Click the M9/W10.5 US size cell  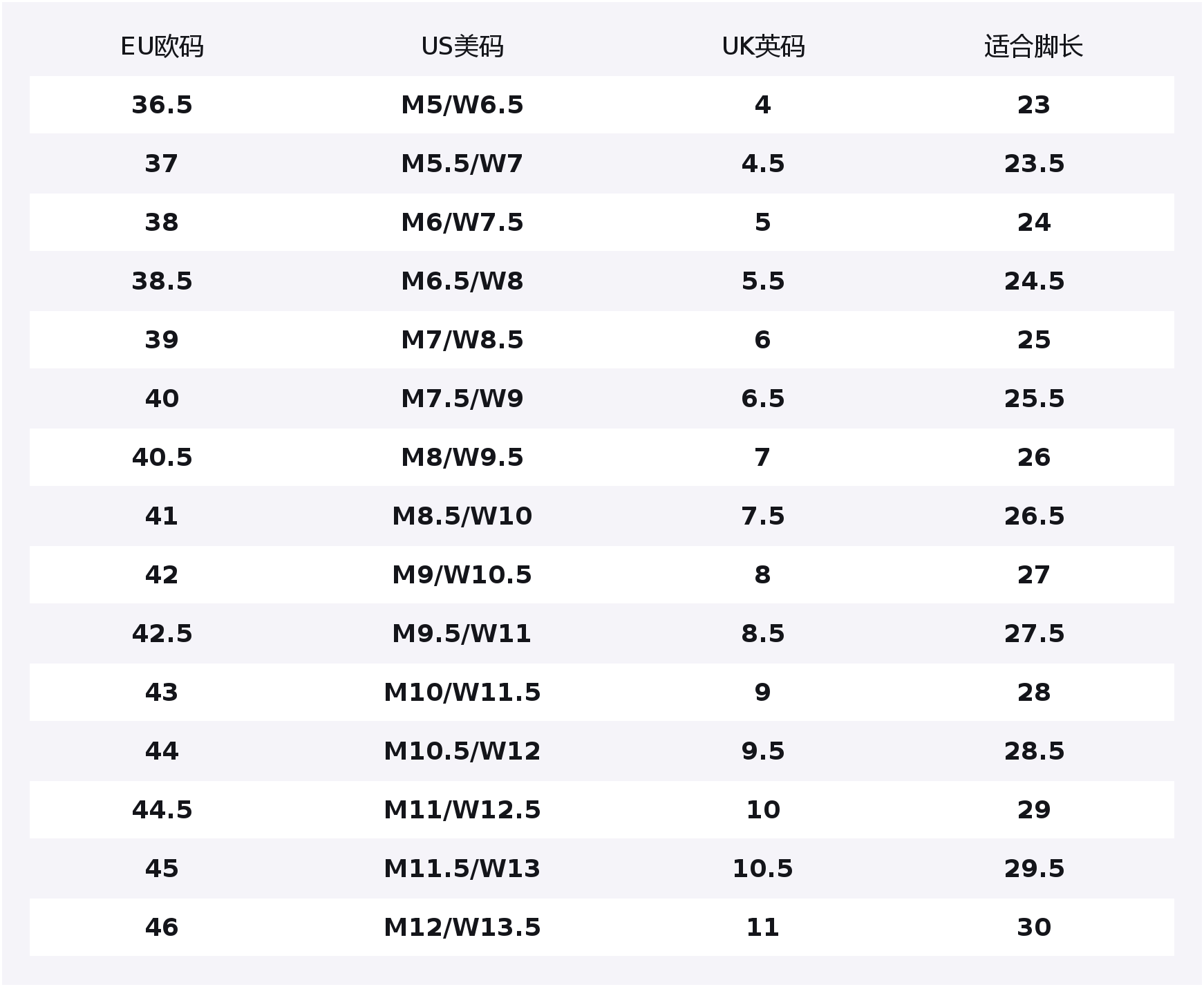pyautogui.click(x=462, y=575)
